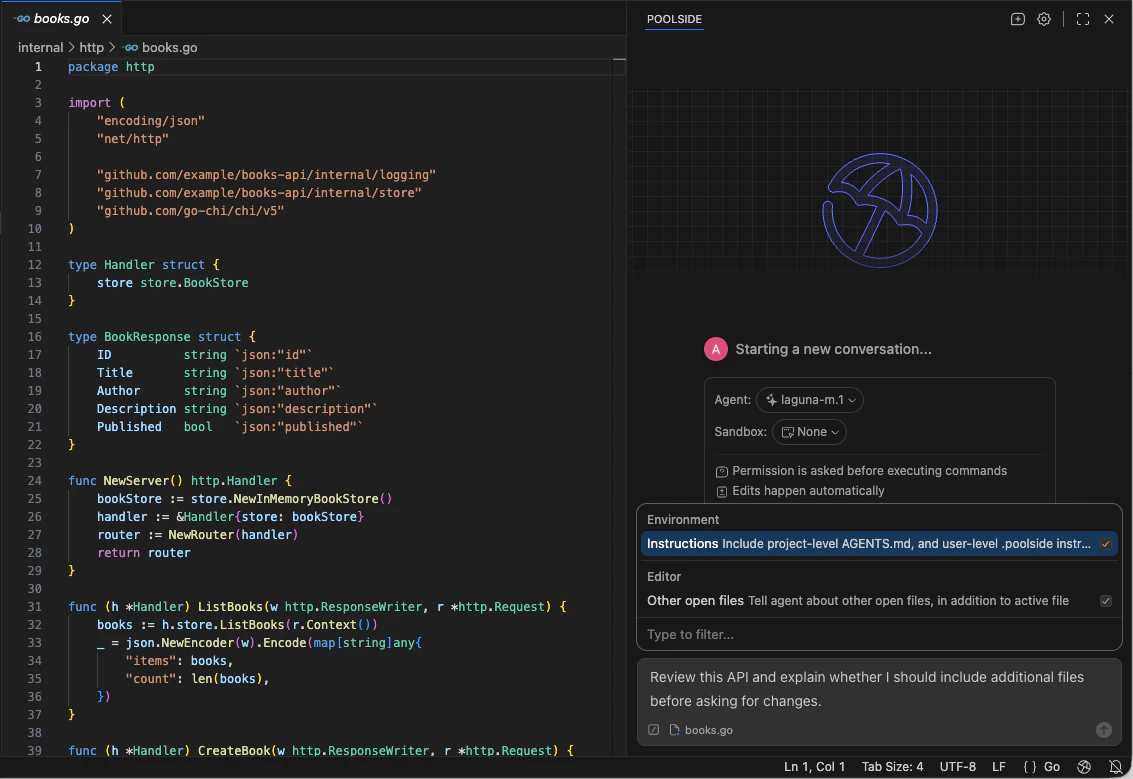This screenshot has width=1133, height=779.
Task: Click the Go file icon in breadcrumb
Action: tap(131, 48)
